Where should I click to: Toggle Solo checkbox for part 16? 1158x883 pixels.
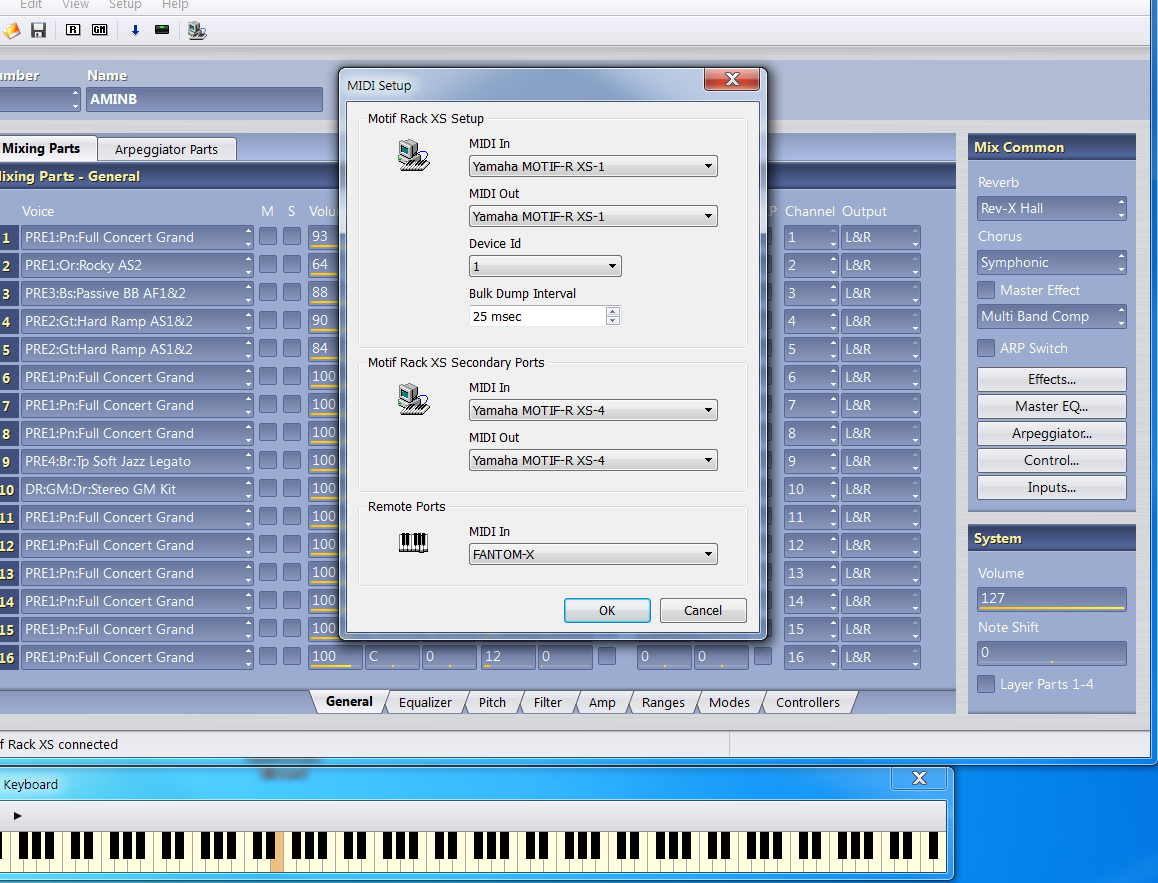pyautogui.click(x=292, y=656)
